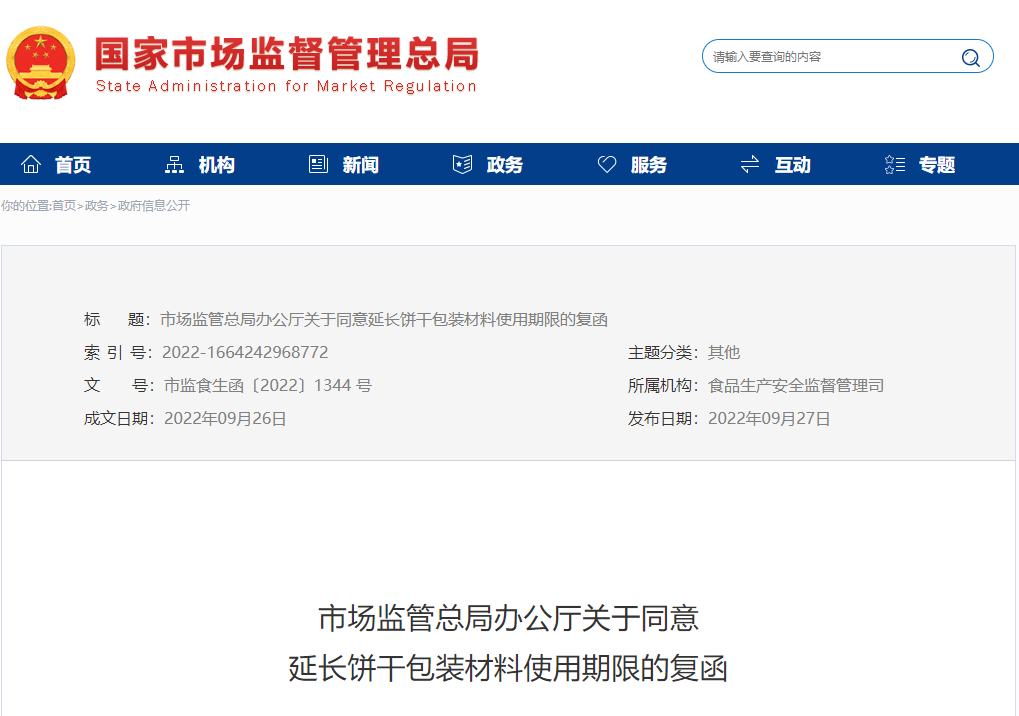Screen dimensions: 1019x716
Task: Select the home icon beside 首页
Action: [x=30, y=162]
